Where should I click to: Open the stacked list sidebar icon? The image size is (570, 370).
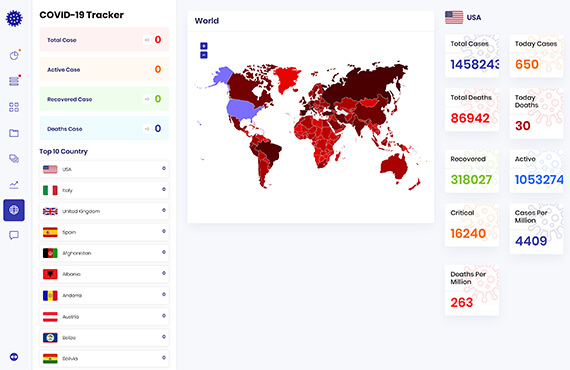[14, 81]
